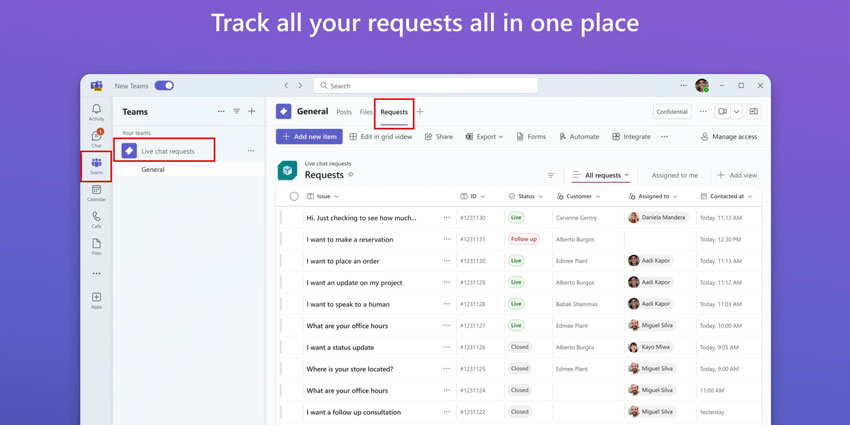
Task: Open the channel panel icon at far right
Action: [x=754, y=111]
